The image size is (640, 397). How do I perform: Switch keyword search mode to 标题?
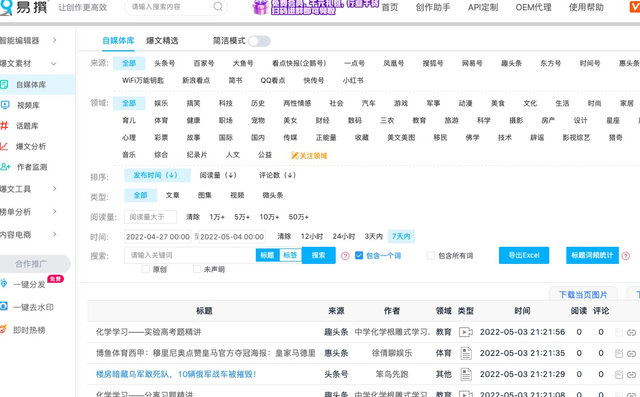point(267,255)
